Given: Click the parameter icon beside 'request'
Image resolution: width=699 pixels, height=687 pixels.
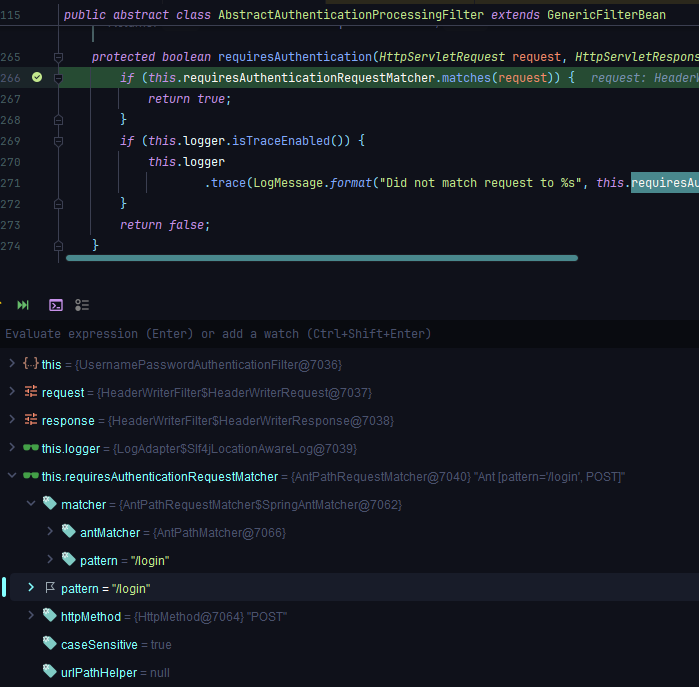Looking at the screenshot, I should [30, 393].
